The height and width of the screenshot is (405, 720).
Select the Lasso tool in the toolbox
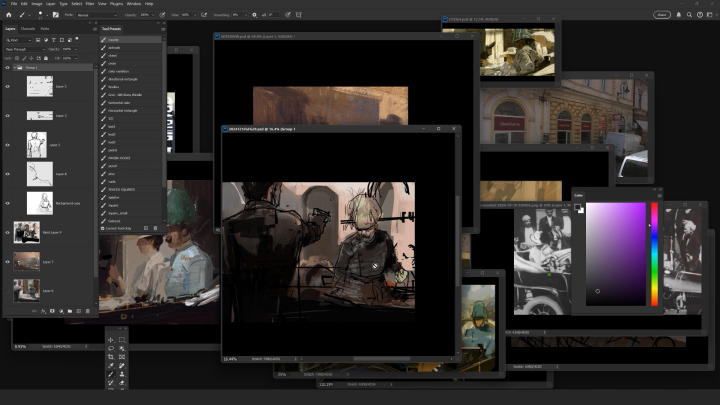[x=111, y=349]
